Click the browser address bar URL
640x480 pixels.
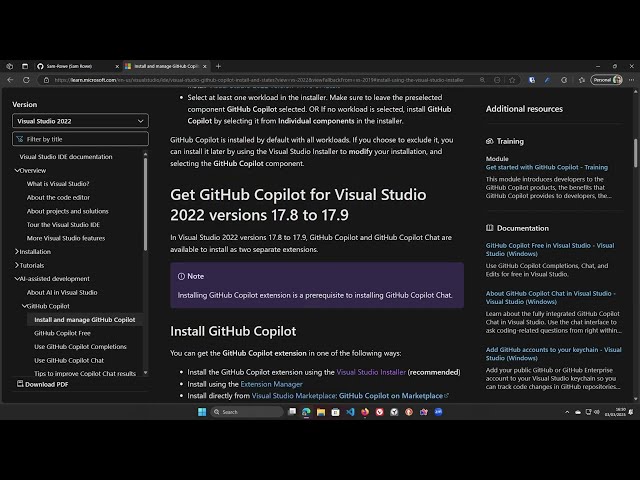(x=259, y=80)
